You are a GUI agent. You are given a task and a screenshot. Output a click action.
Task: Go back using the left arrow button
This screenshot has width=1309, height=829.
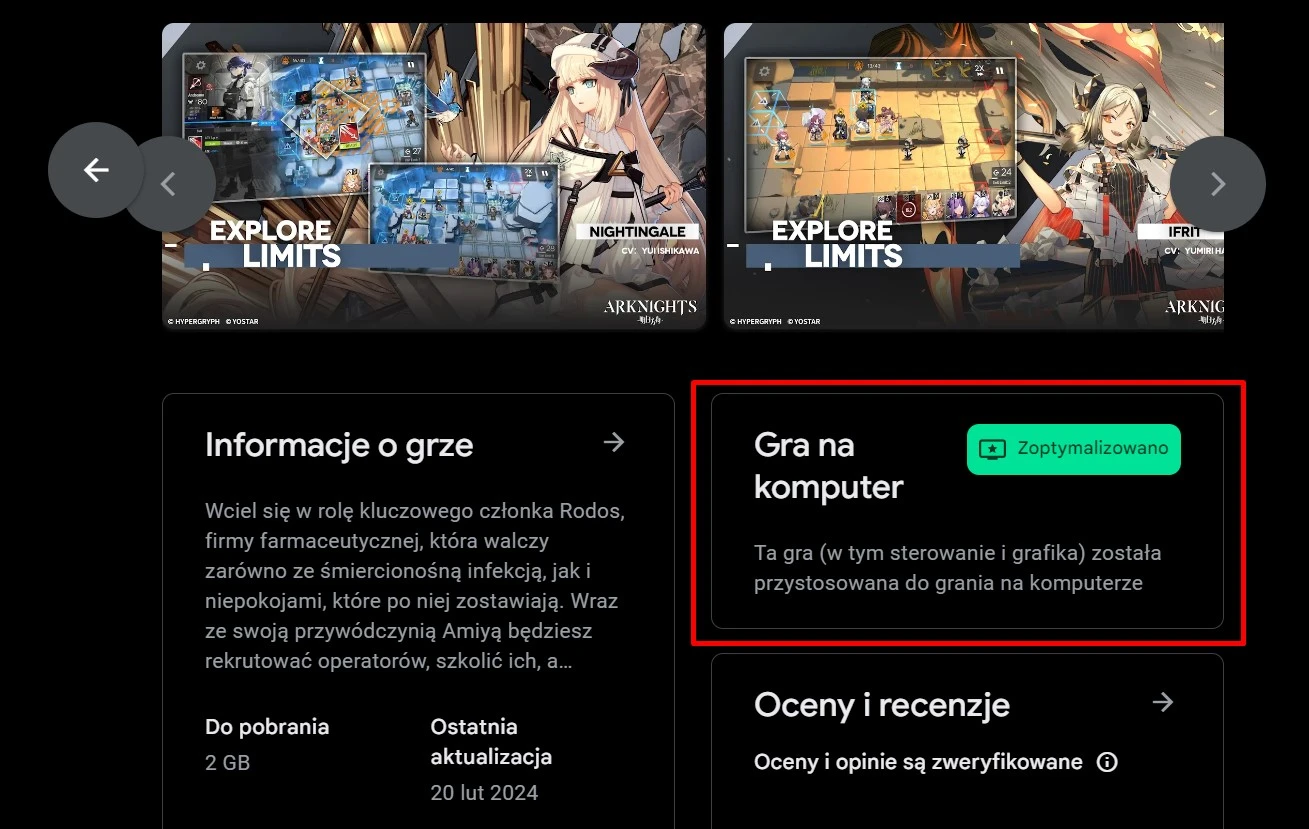point(96,170)
